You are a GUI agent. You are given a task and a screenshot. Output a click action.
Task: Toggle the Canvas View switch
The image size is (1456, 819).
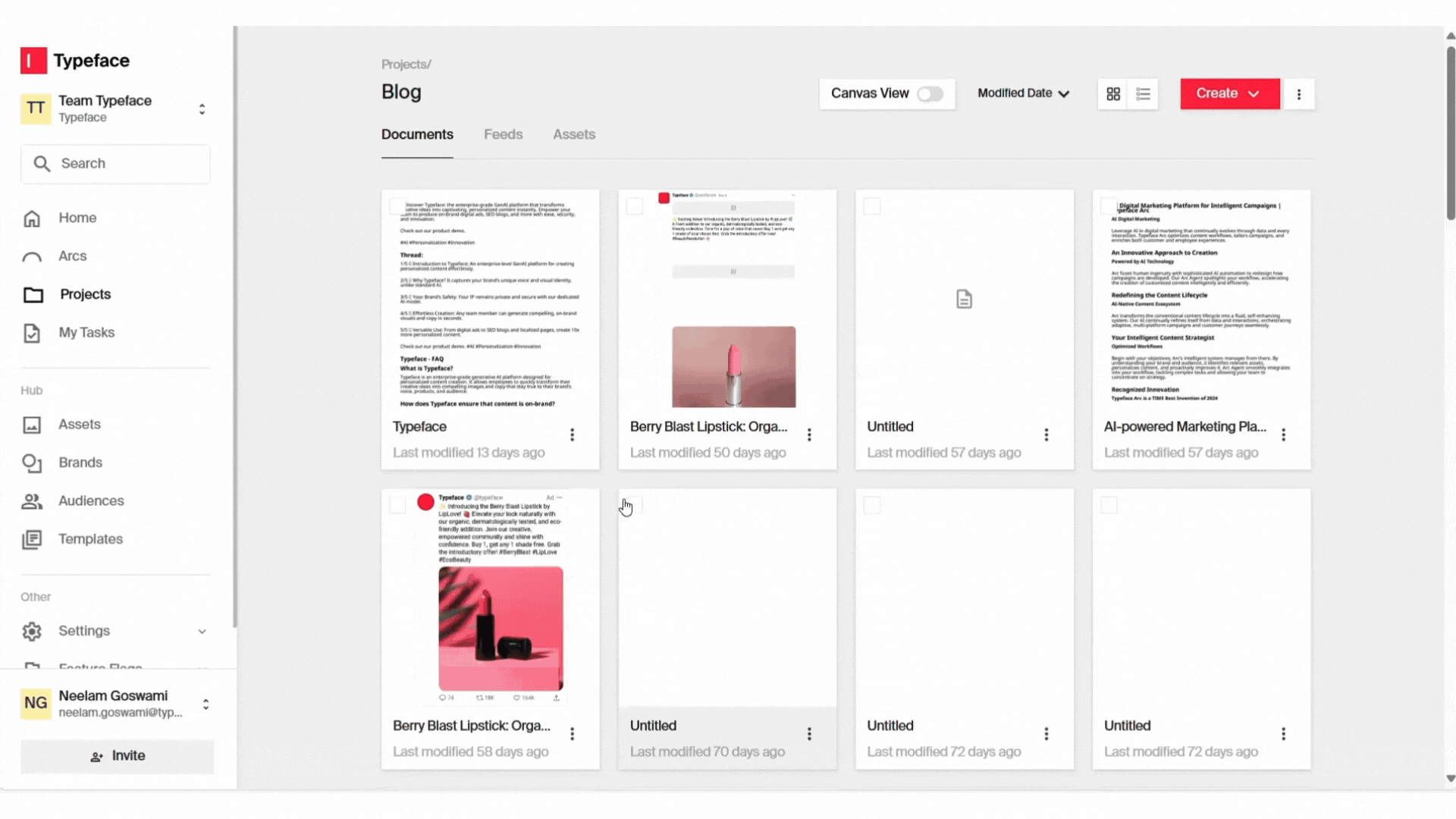(x=930, y=94)
